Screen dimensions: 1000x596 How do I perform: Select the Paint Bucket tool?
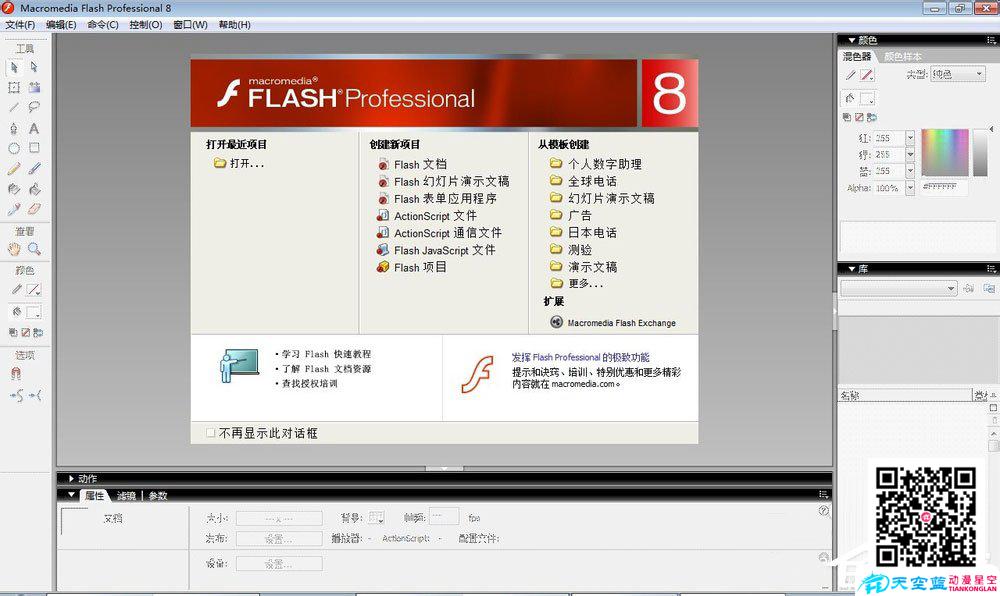pos(34,189)
